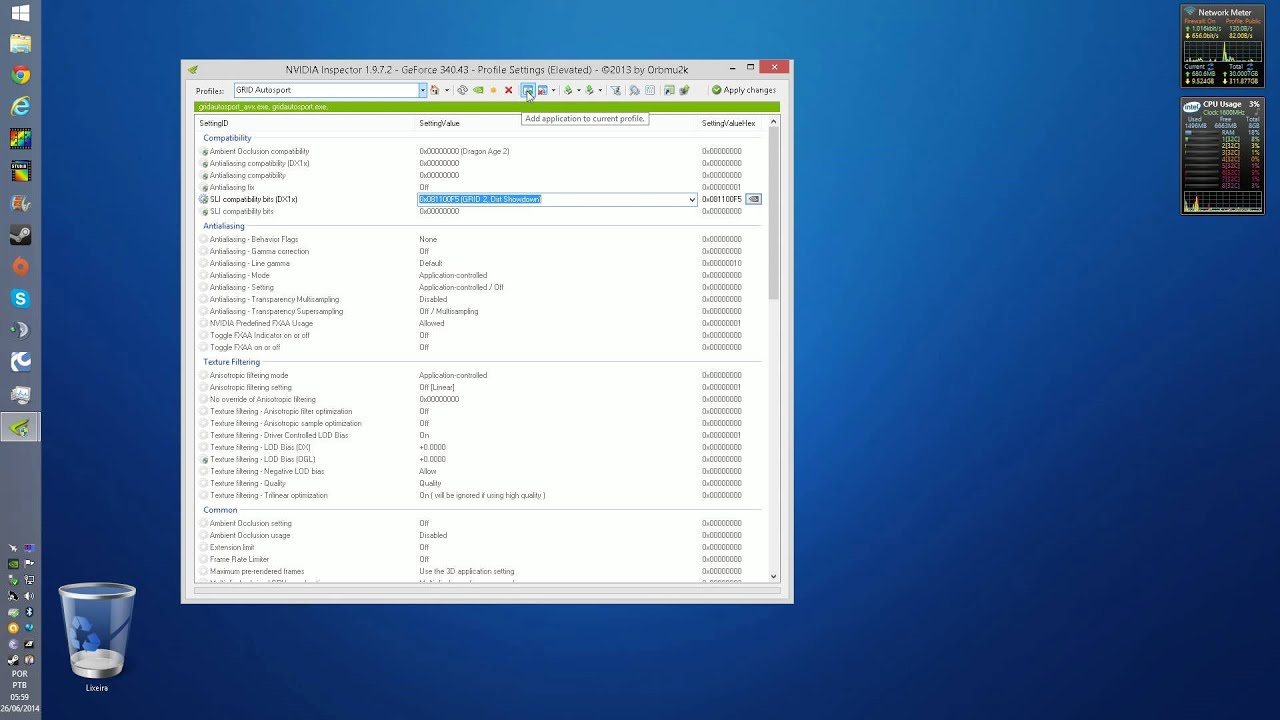The height and width of the screenshot is (720, 1280).
Task: Click the scroll down arrow of settings list
Action: click(x=773, y=576)
